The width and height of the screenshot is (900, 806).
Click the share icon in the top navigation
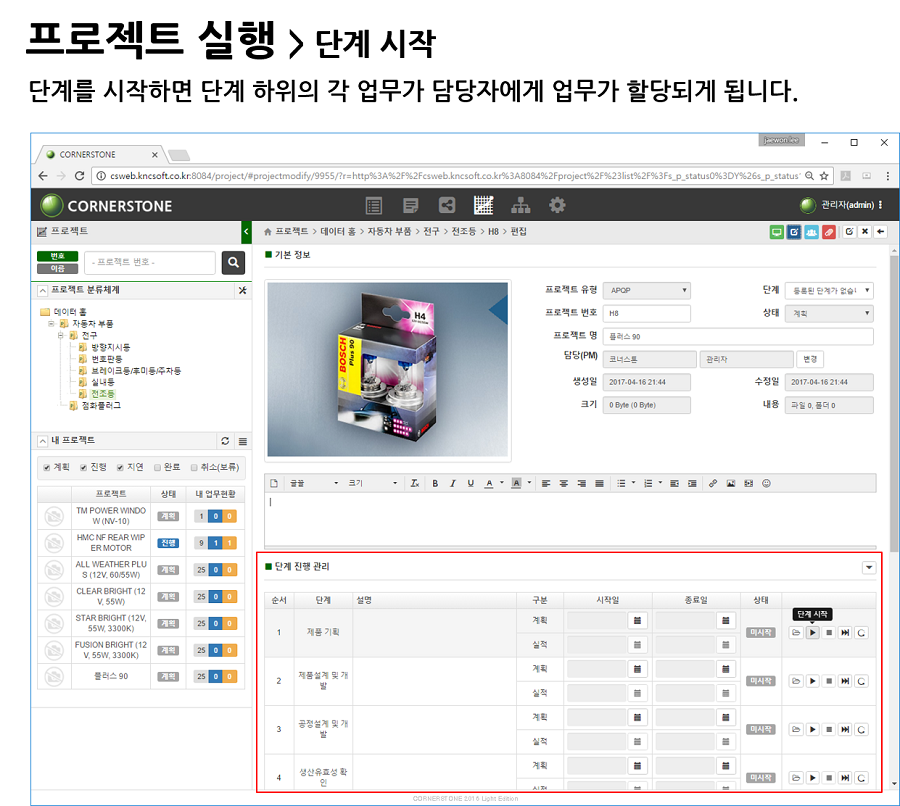coord(447,205)
